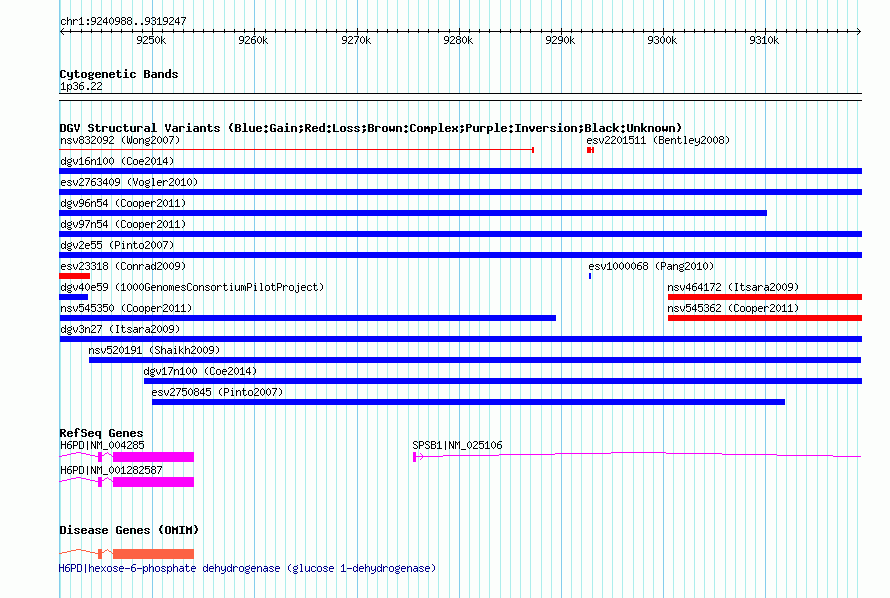Click the blue dgv96n54 gain bar
Screen dimensions: 890x598
[413, 213]
